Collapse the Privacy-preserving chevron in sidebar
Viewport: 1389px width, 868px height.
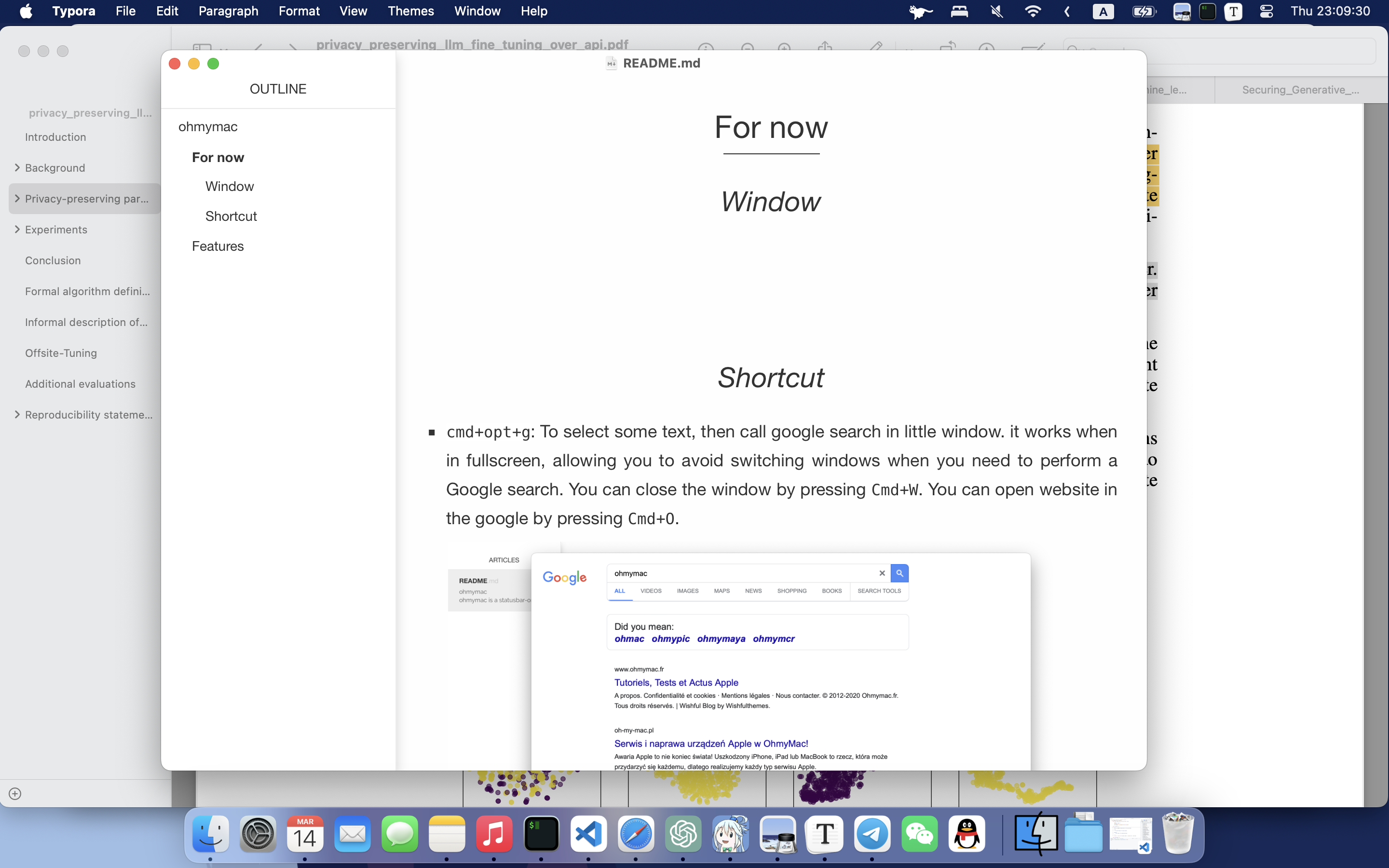coord(16,199)
